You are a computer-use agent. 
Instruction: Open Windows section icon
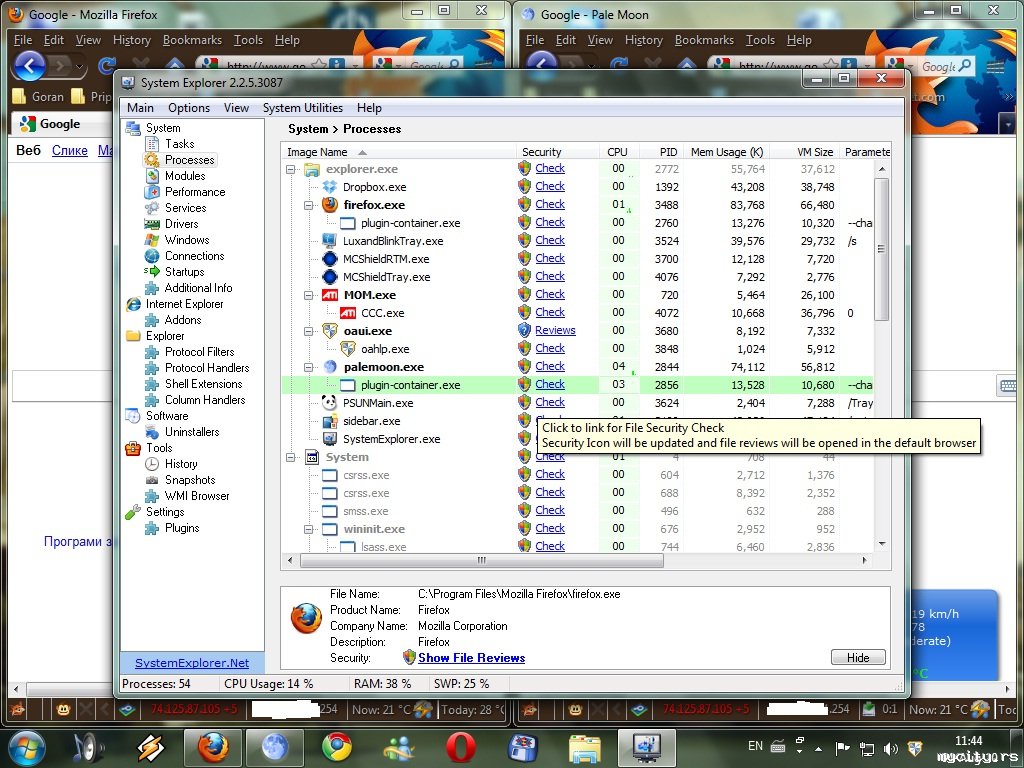click(x=152, y=240)
